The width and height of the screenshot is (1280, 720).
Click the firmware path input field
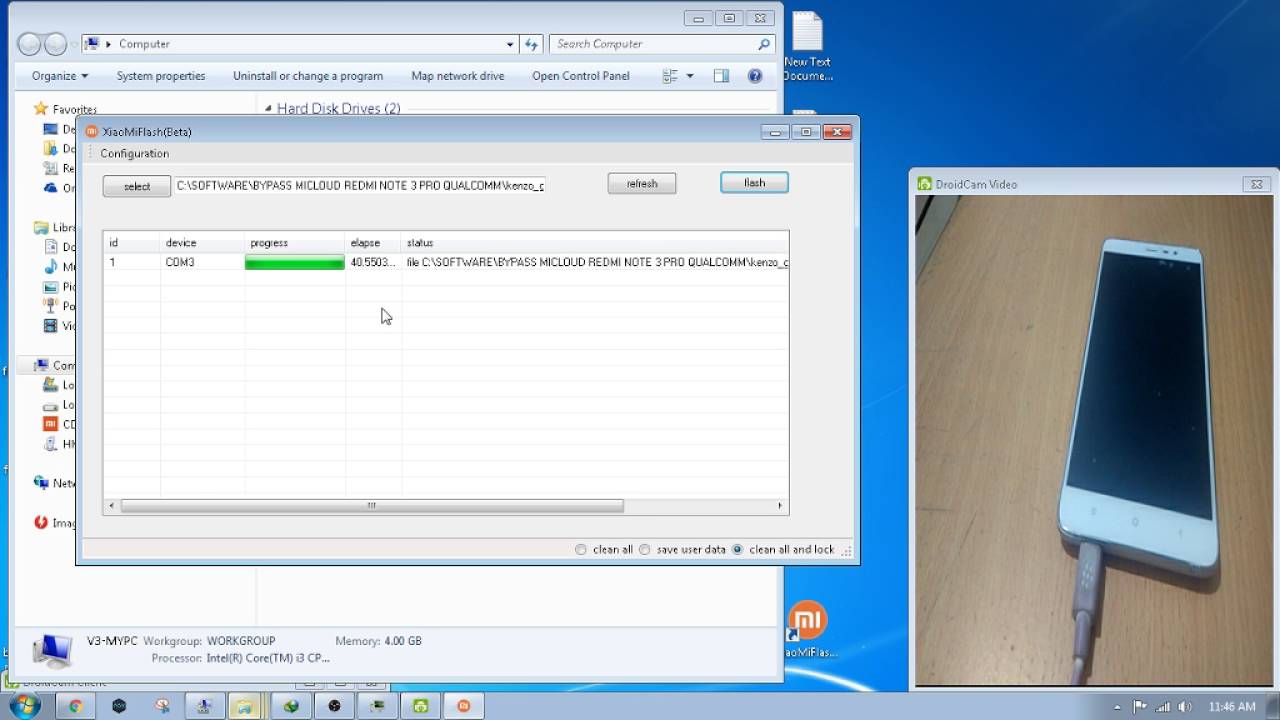[360, 185]
